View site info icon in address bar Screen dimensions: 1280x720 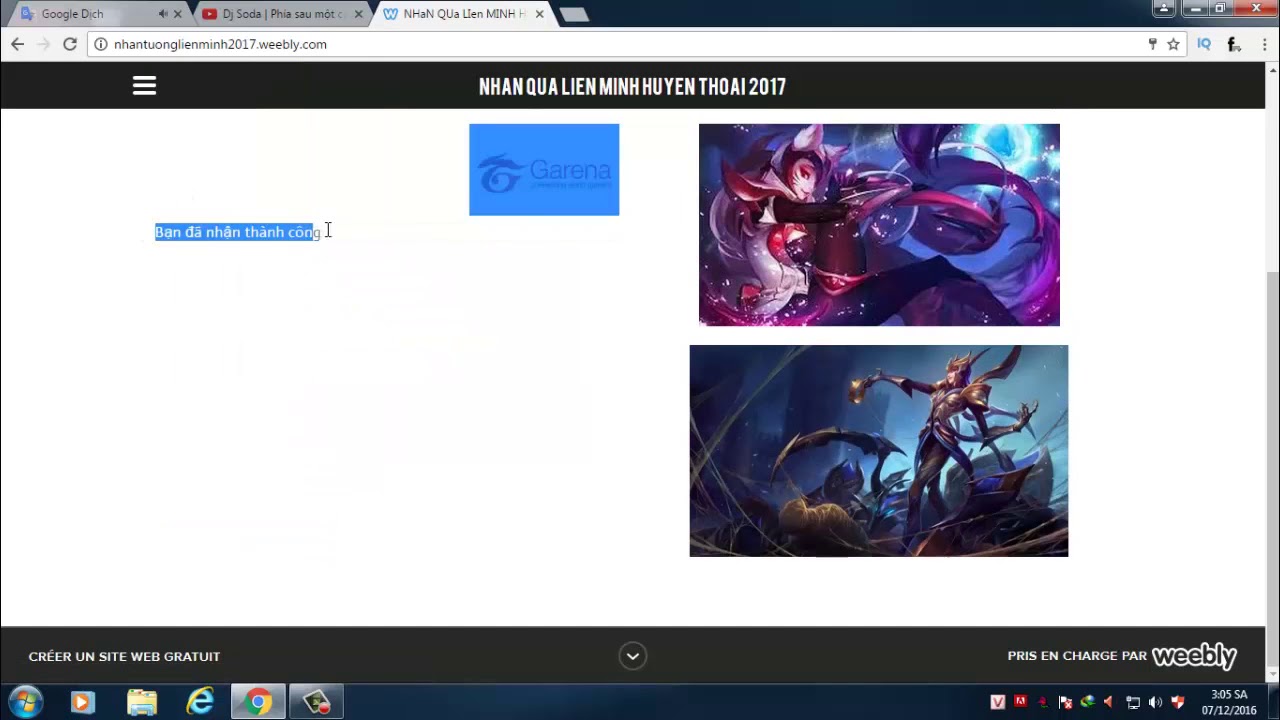101,44
